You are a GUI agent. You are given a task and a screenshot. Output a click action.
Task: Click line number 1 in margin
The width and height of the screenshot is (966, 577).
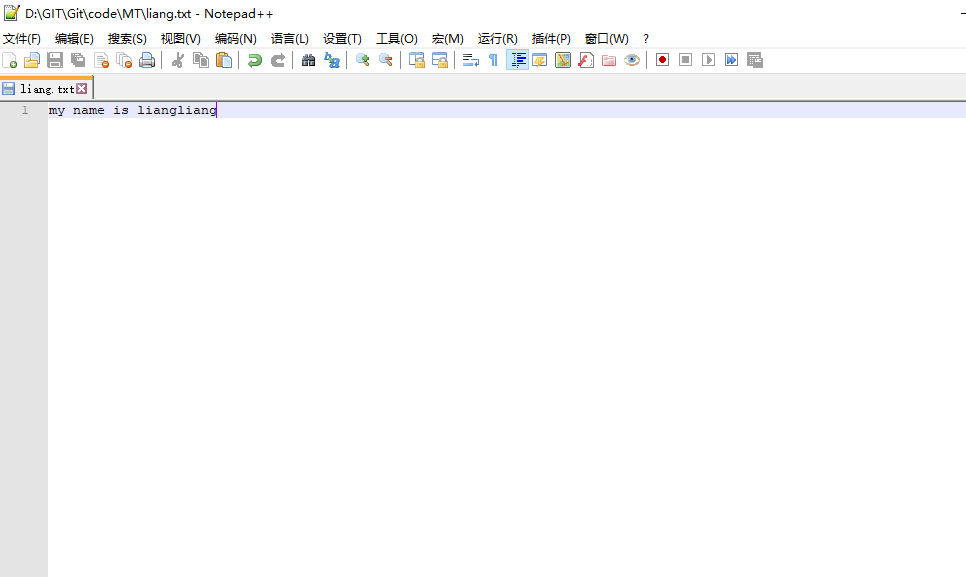pos(25,110)
